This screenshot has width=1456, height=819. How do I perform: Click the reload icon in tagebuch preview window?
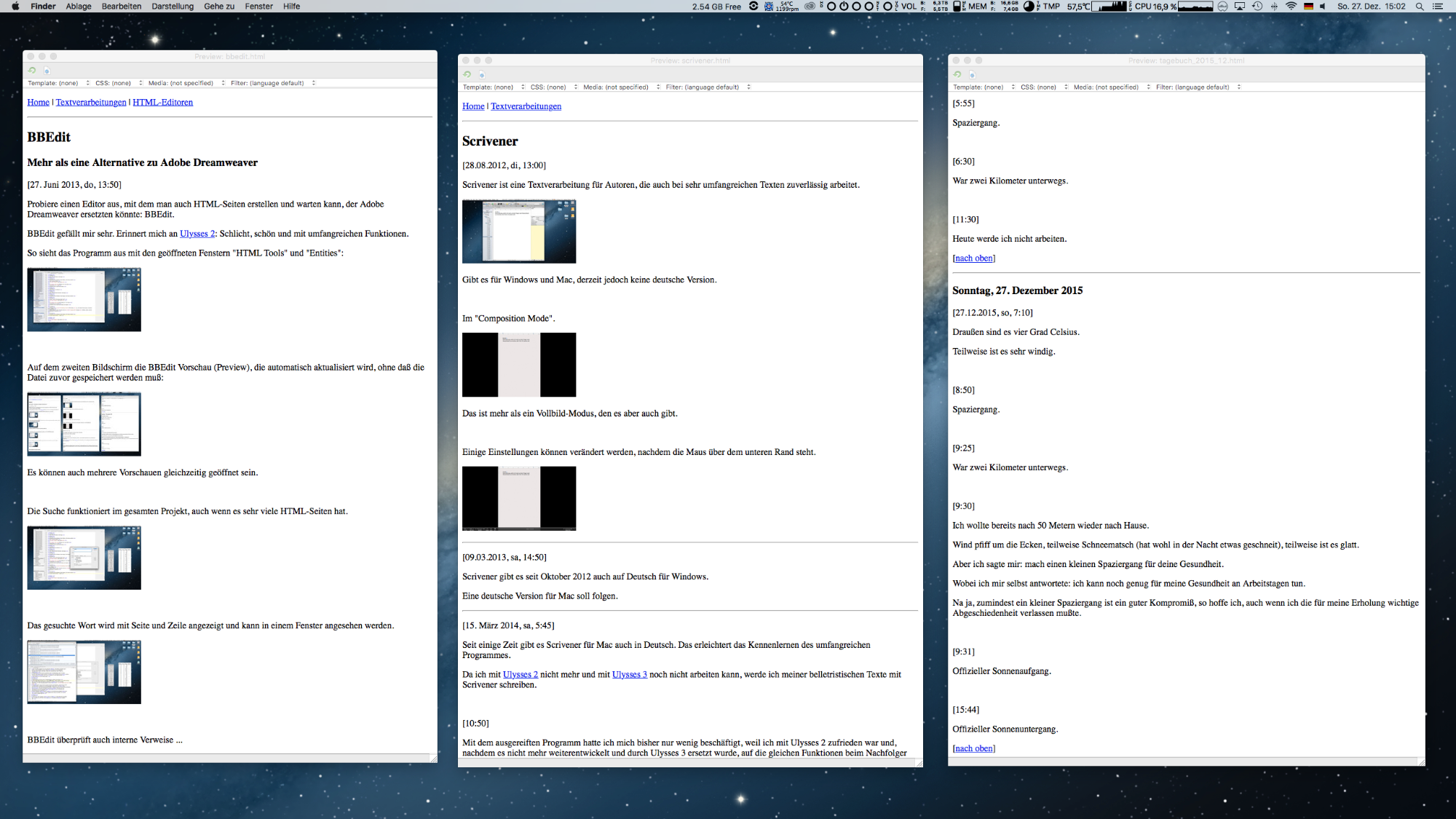pos(957,74)
